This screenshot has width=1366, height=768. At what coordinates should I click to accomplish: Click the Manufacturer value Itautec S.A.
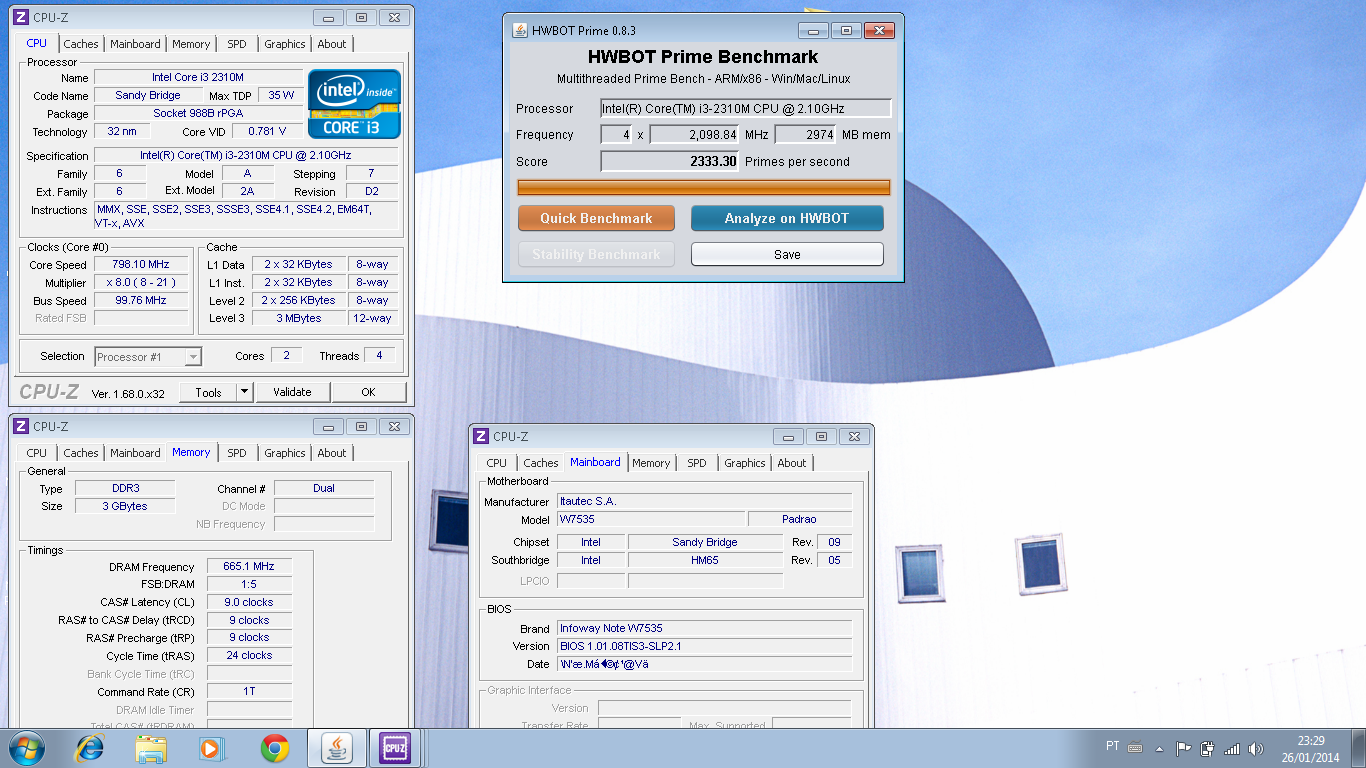click(704, 502)
